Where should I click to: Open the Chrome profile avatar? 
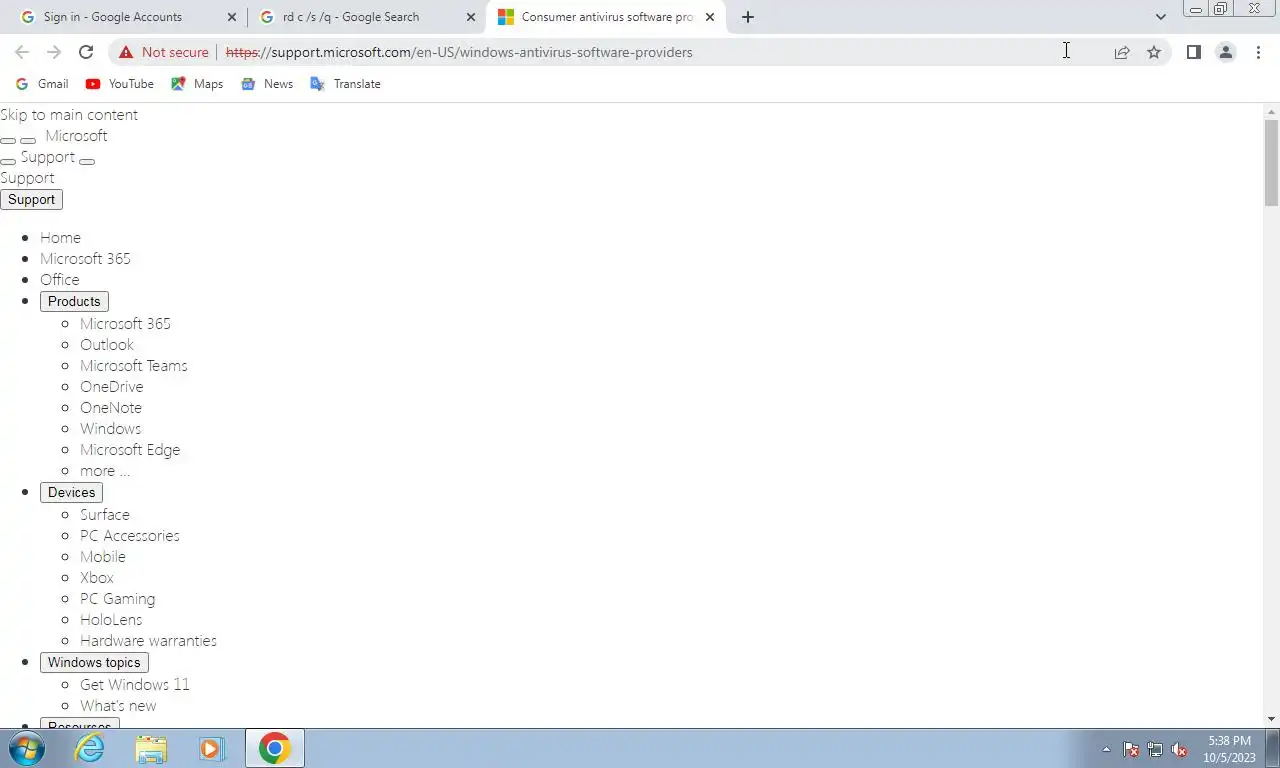click(x=1225, y=52)
